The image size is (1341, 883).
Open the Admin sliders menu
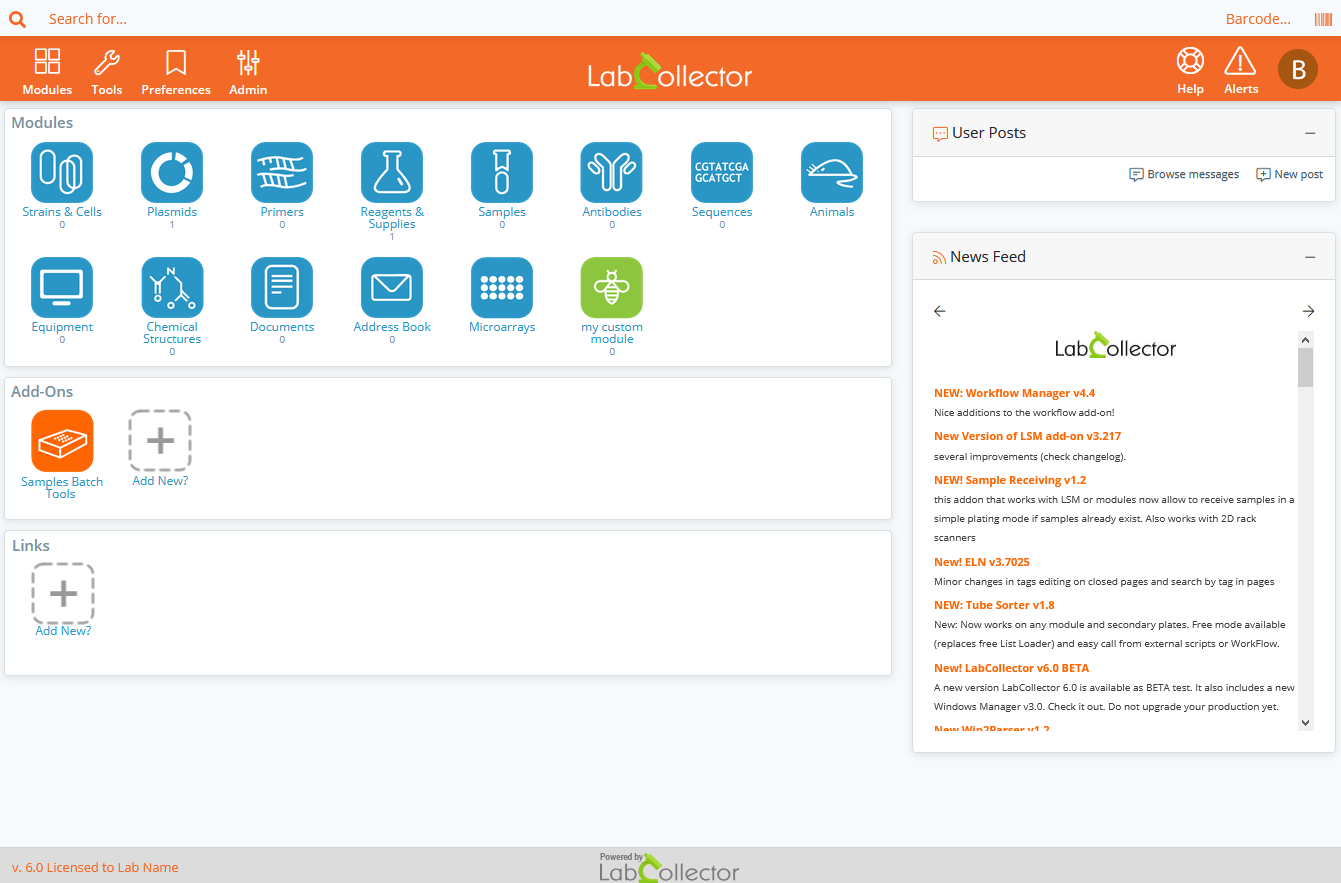coord(248,72)
